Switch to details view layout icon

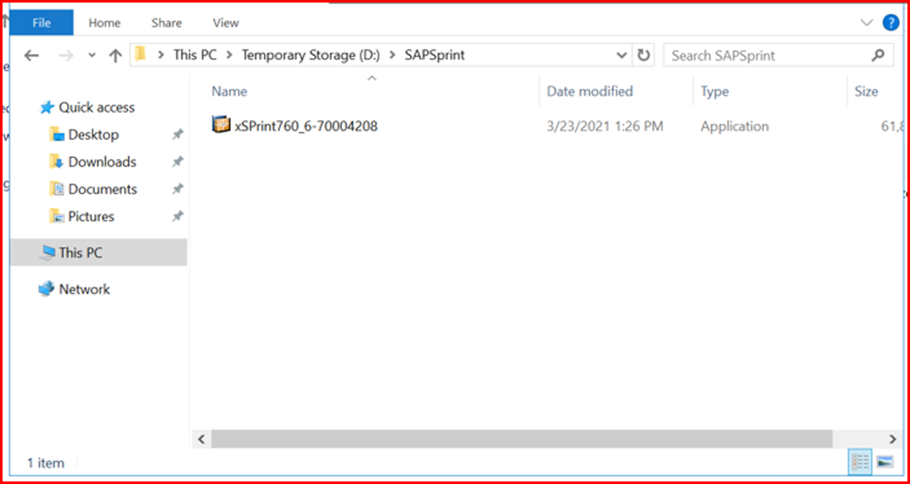coord(860,461)
